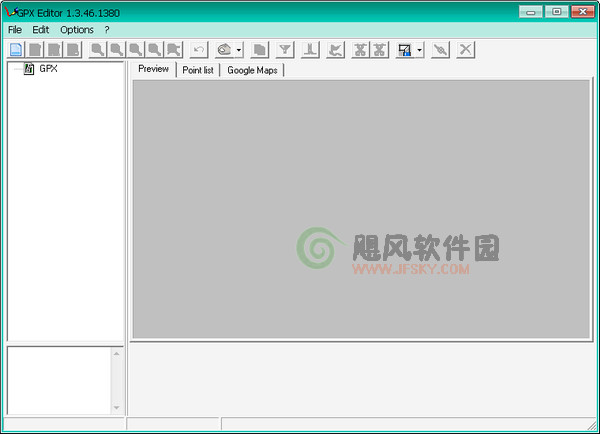Click the first magnifier zoom icon
600x434 pixels.
point(98,50)
